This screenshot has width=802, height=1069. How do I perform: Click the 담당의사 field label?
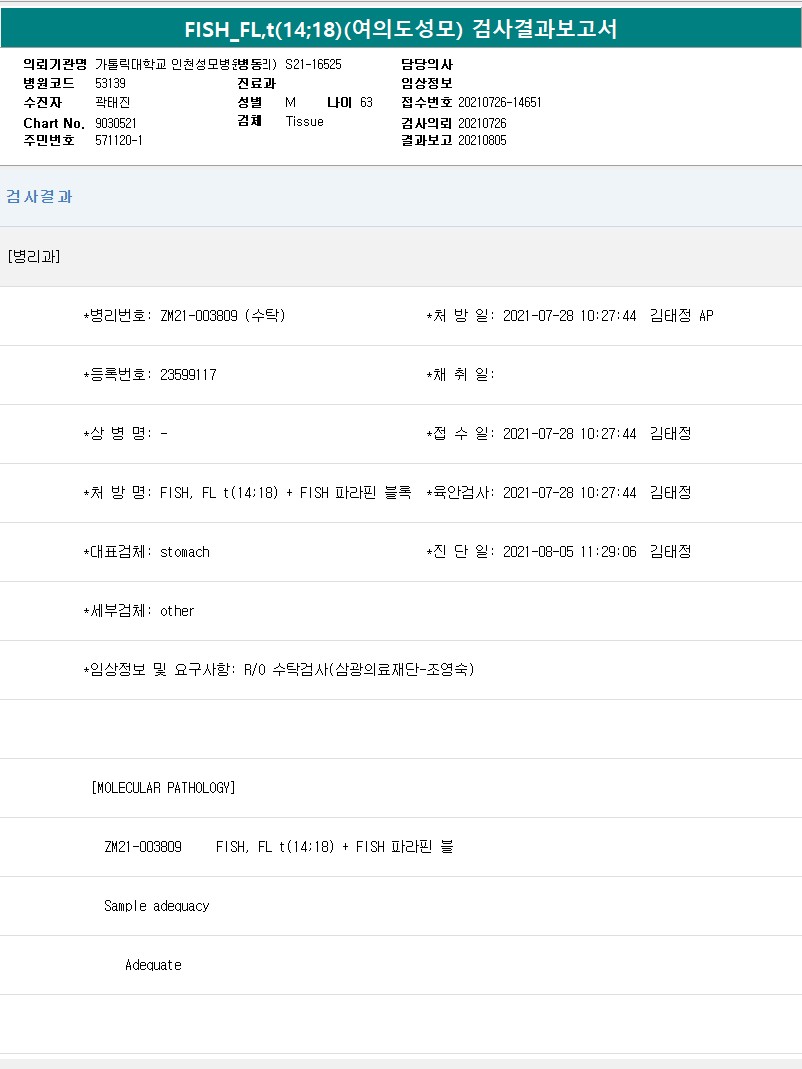pyautogui.click(x=427, y=65)
